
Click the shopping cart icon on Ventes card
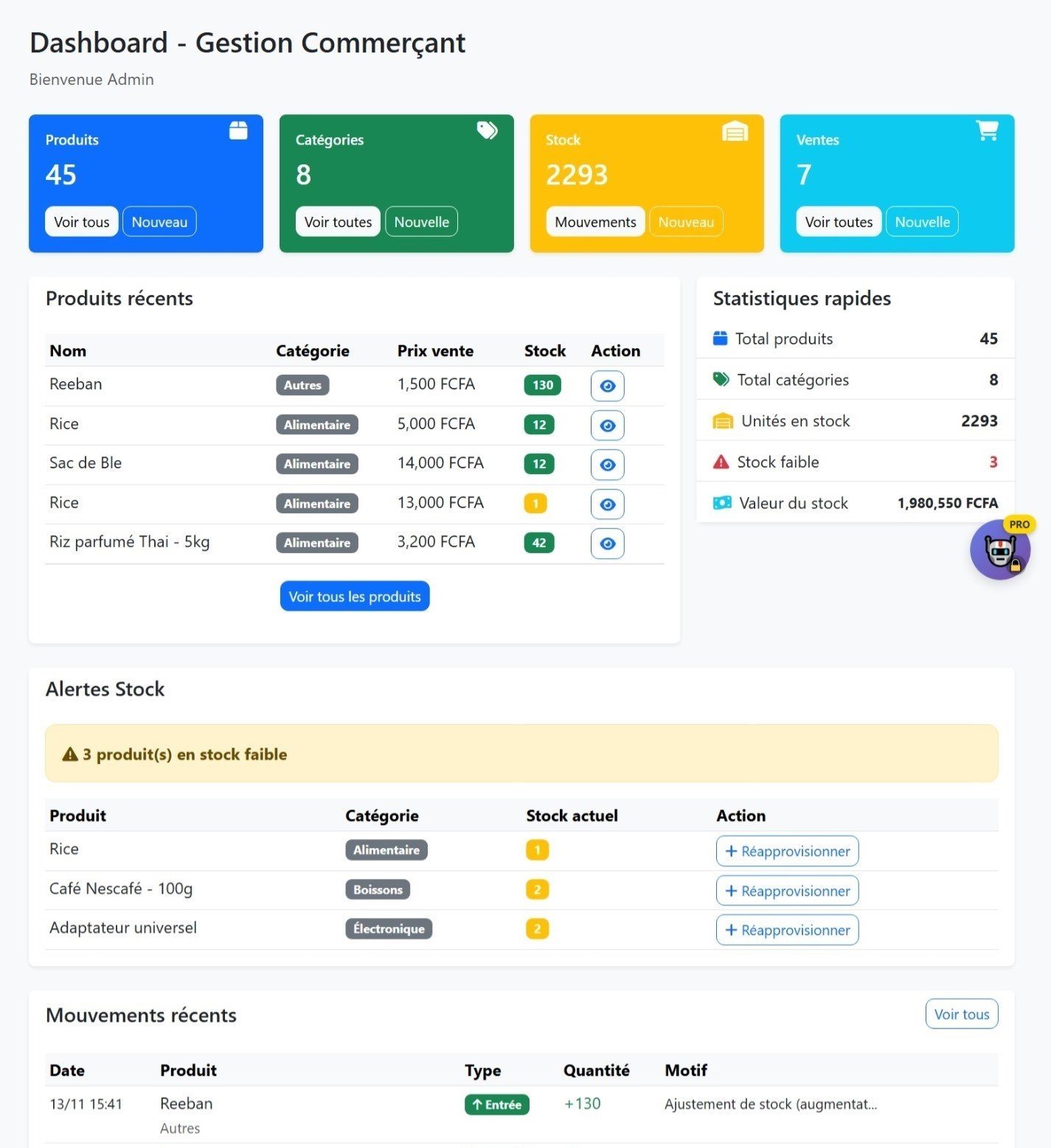[x=987, y=131]
